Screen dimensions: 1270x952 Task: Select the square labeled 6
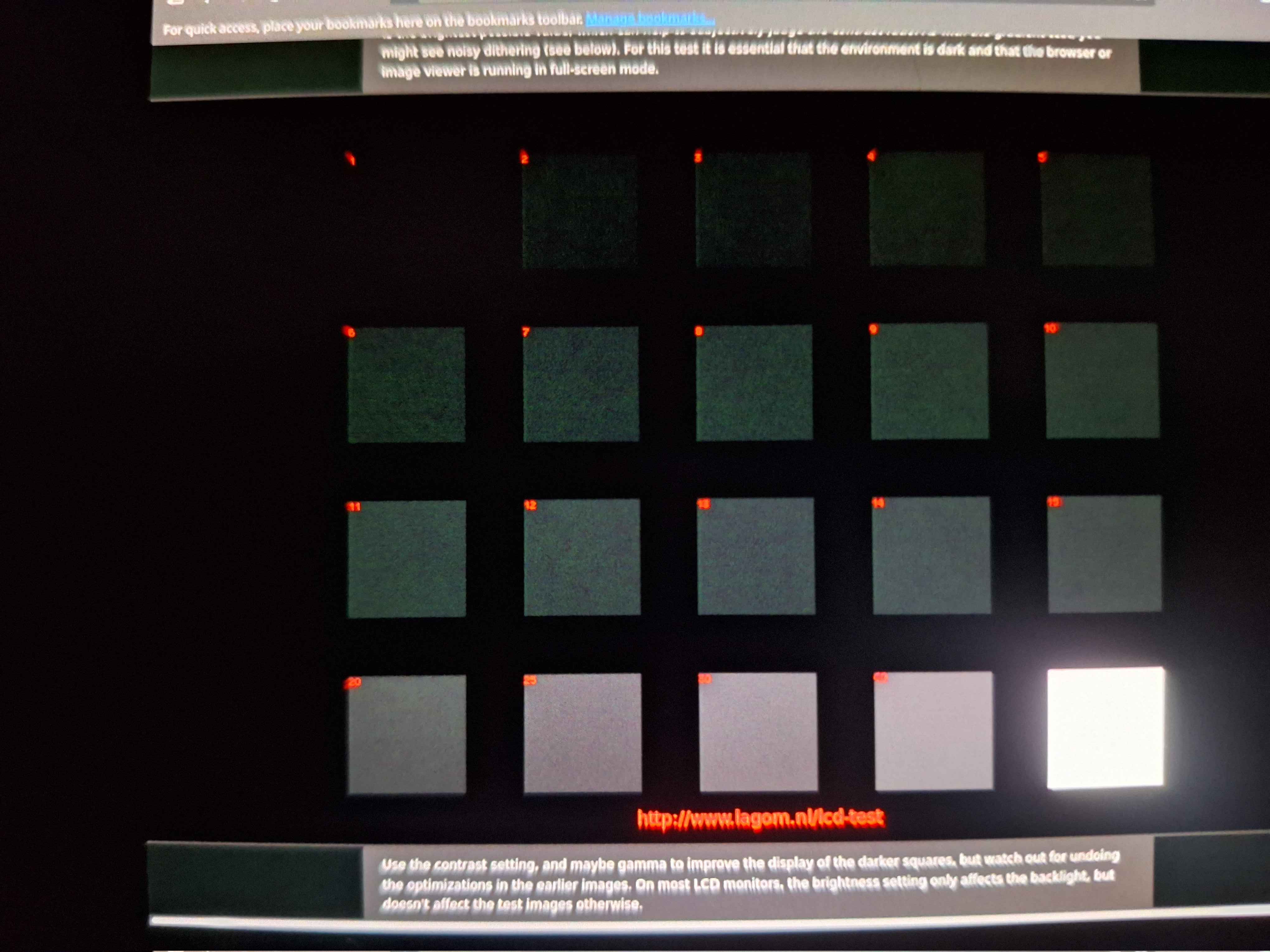click(407, 385)
